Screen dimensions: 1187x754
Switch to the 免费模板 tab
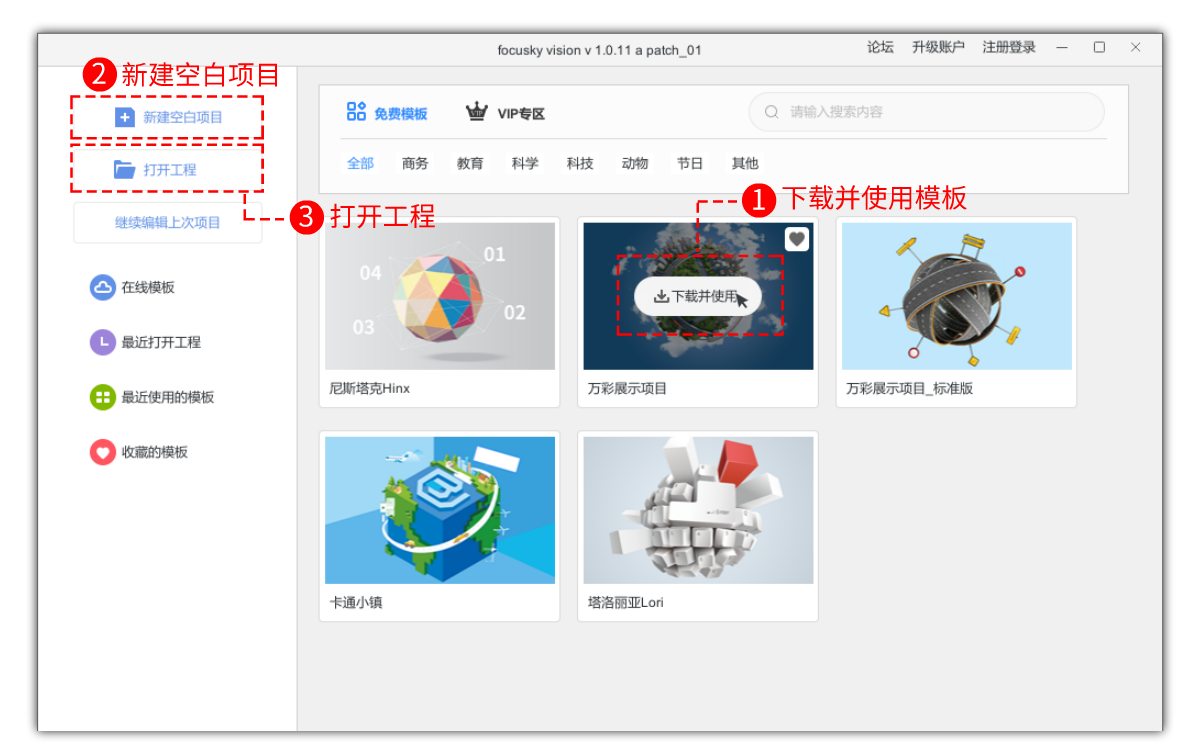click(387, 113)
